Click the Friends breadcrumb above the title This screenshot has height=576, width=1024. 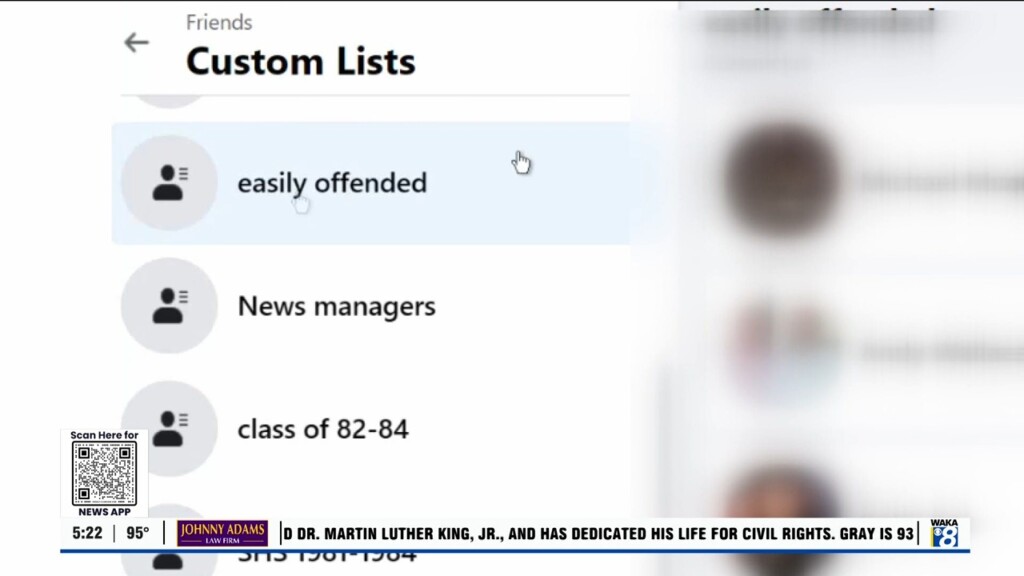219,22
